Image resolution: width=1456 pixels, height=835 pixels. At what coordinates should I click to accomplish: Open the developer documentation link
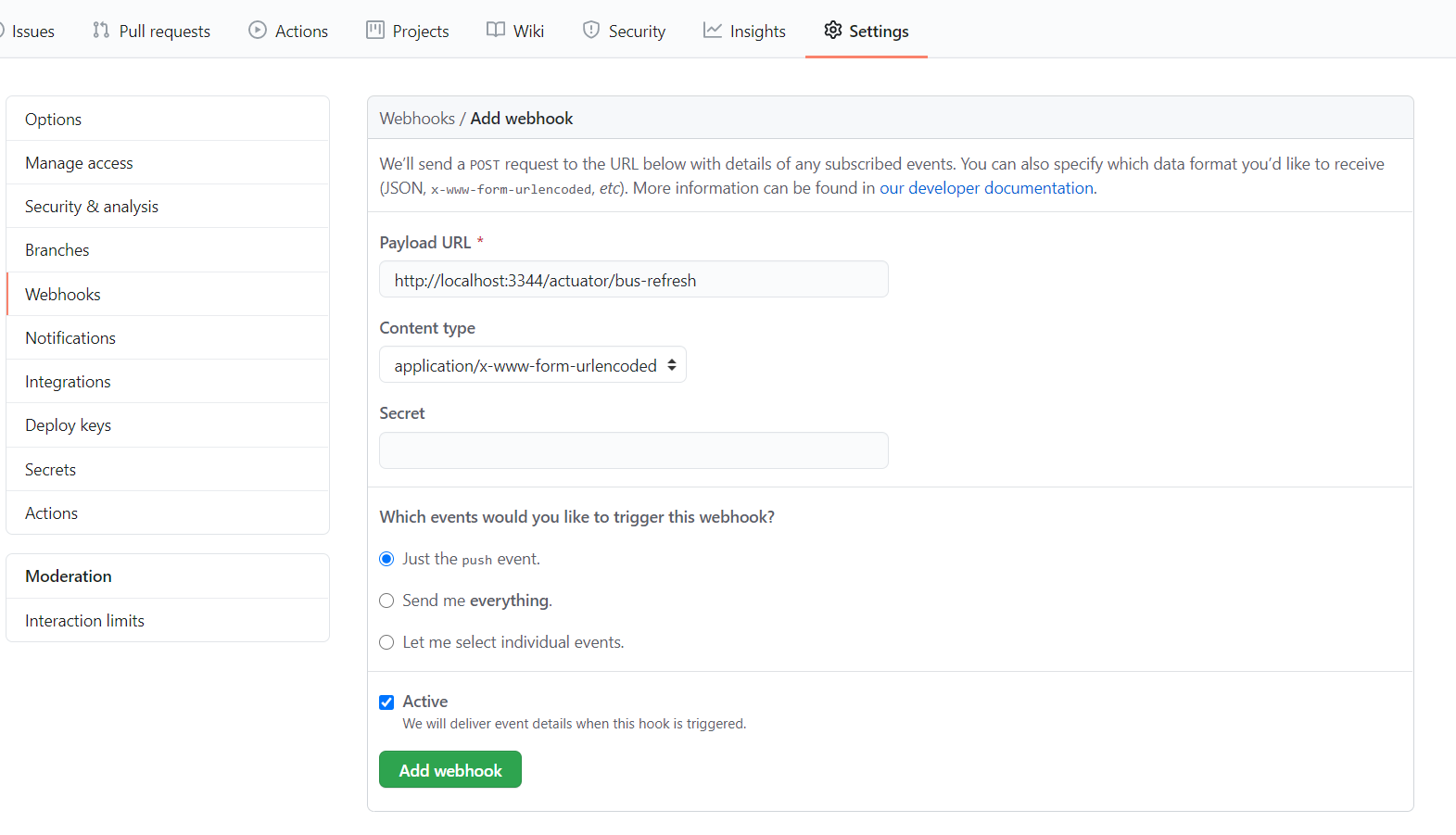coord(986,188)
